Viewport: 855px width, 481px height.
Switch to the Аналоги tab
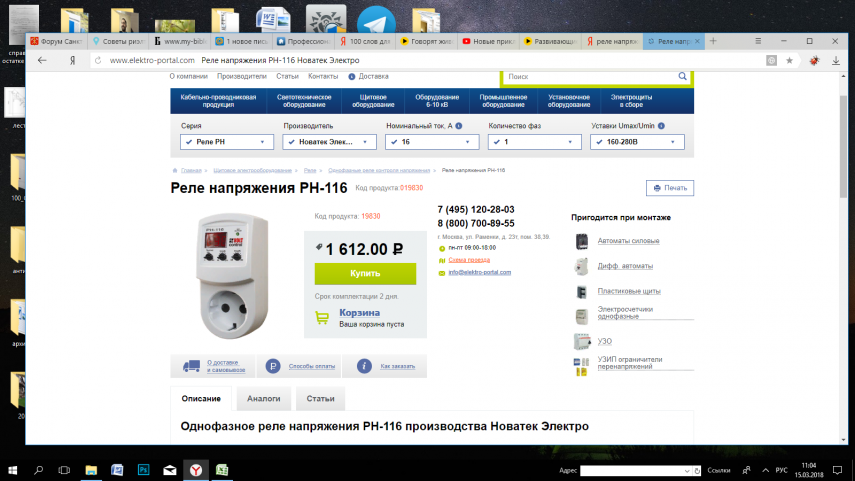pos(263,399)
